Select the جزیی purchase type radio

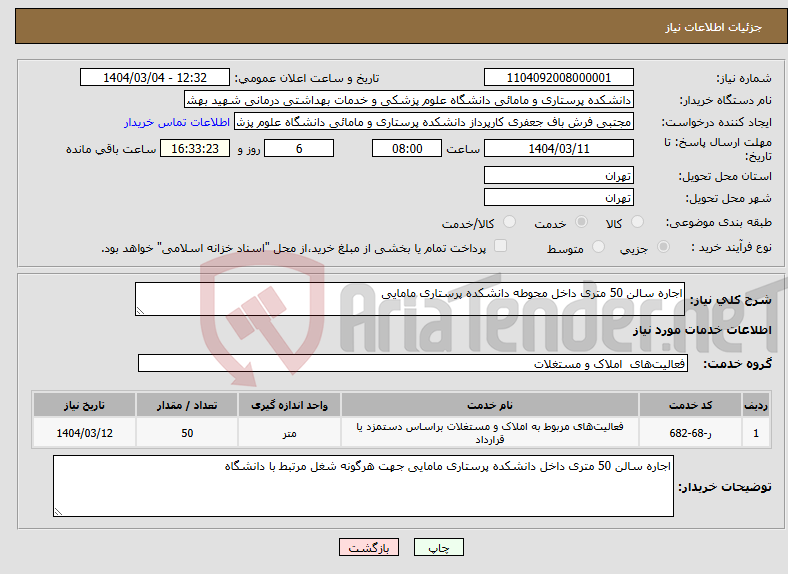tap(663, 246)
